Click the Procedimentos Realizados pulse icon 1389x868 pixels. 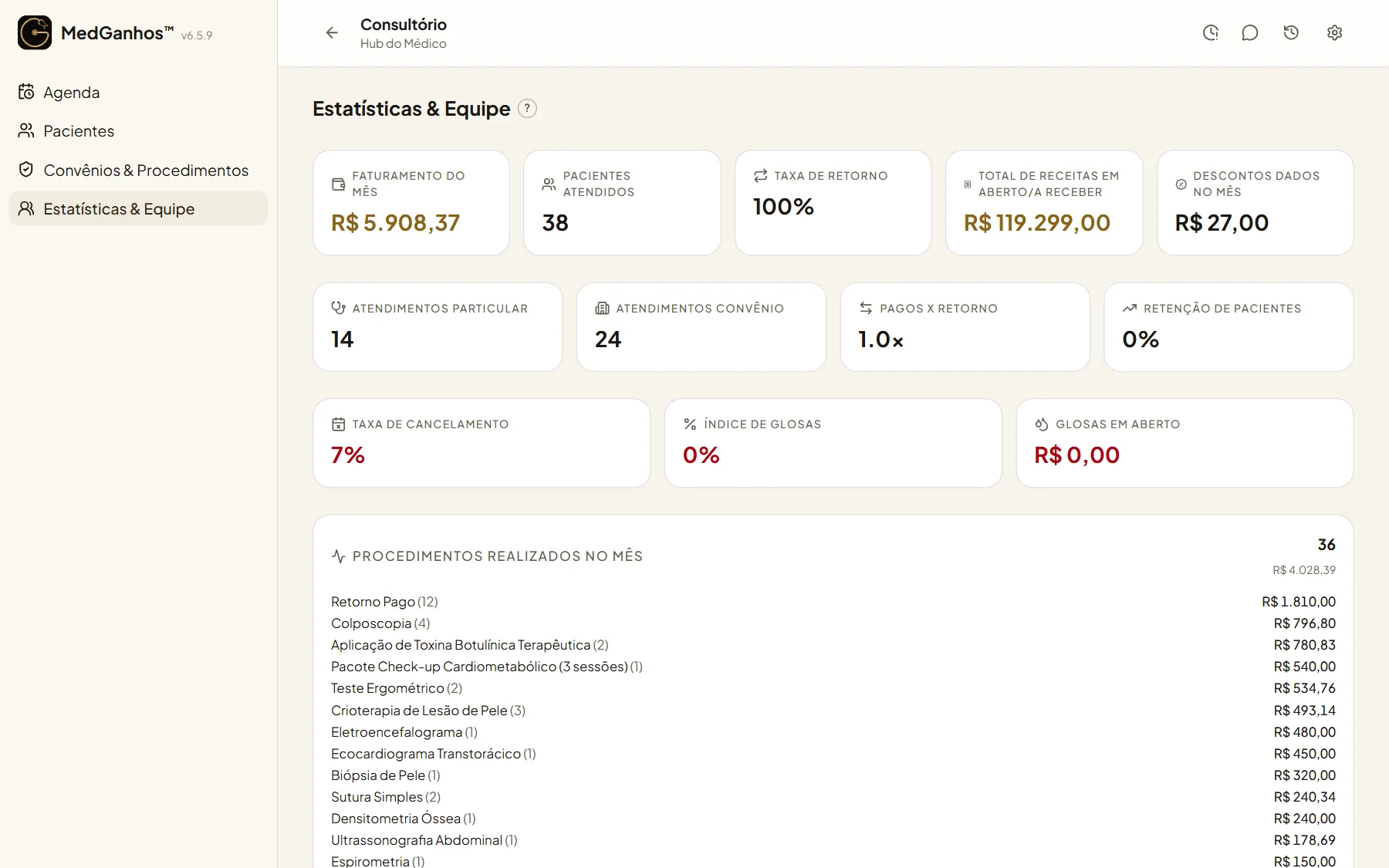tap(338, 556)
